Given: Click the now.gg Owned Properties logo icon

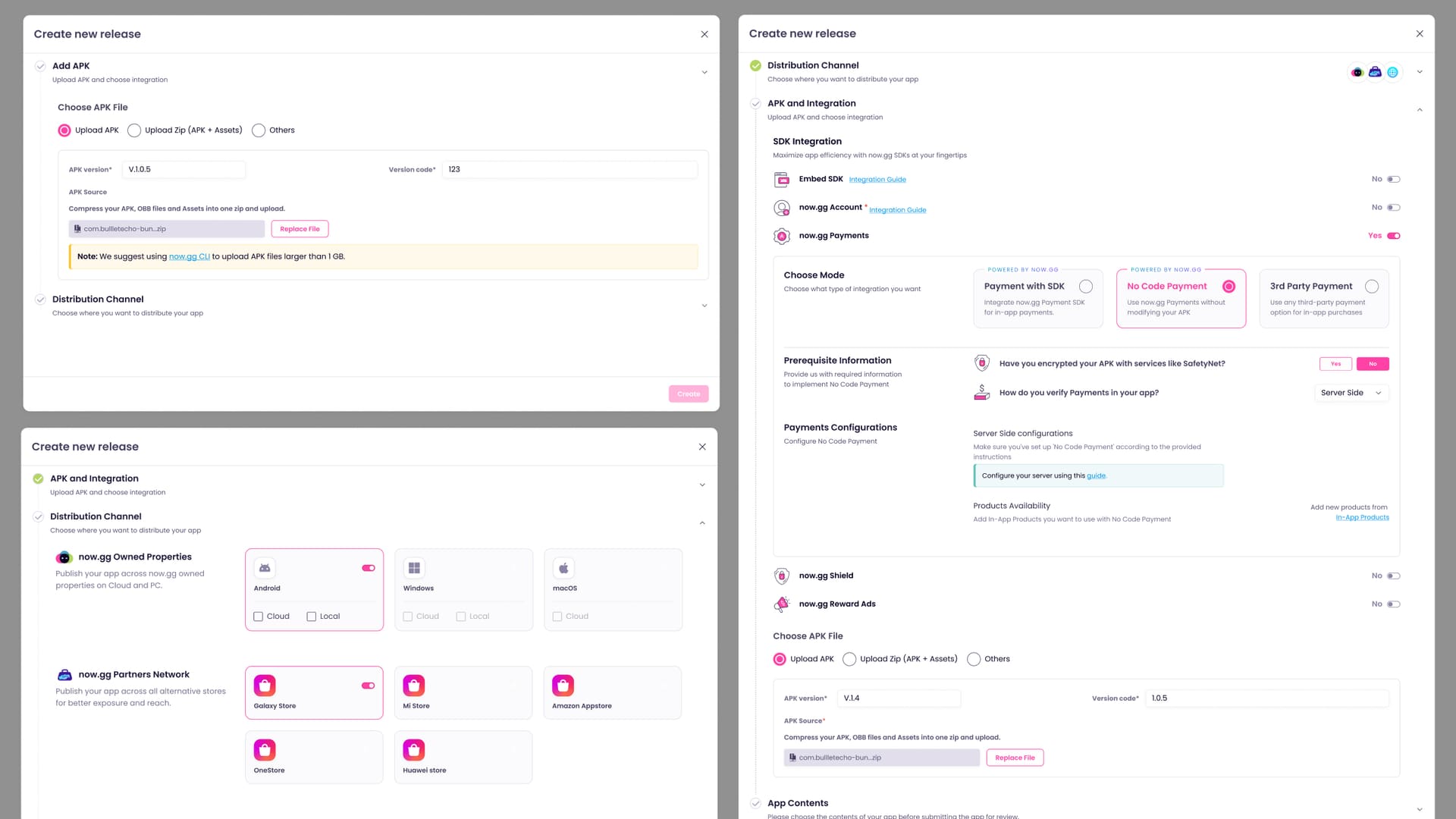Looking at the screenshot, I should point(64,557).
